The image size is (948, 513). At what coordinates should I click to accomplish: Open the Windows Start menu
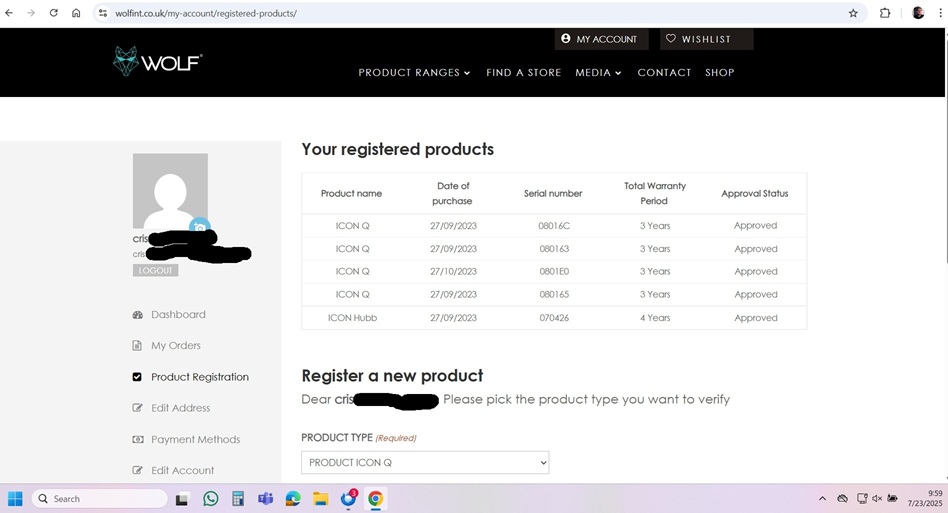[15, 498]
